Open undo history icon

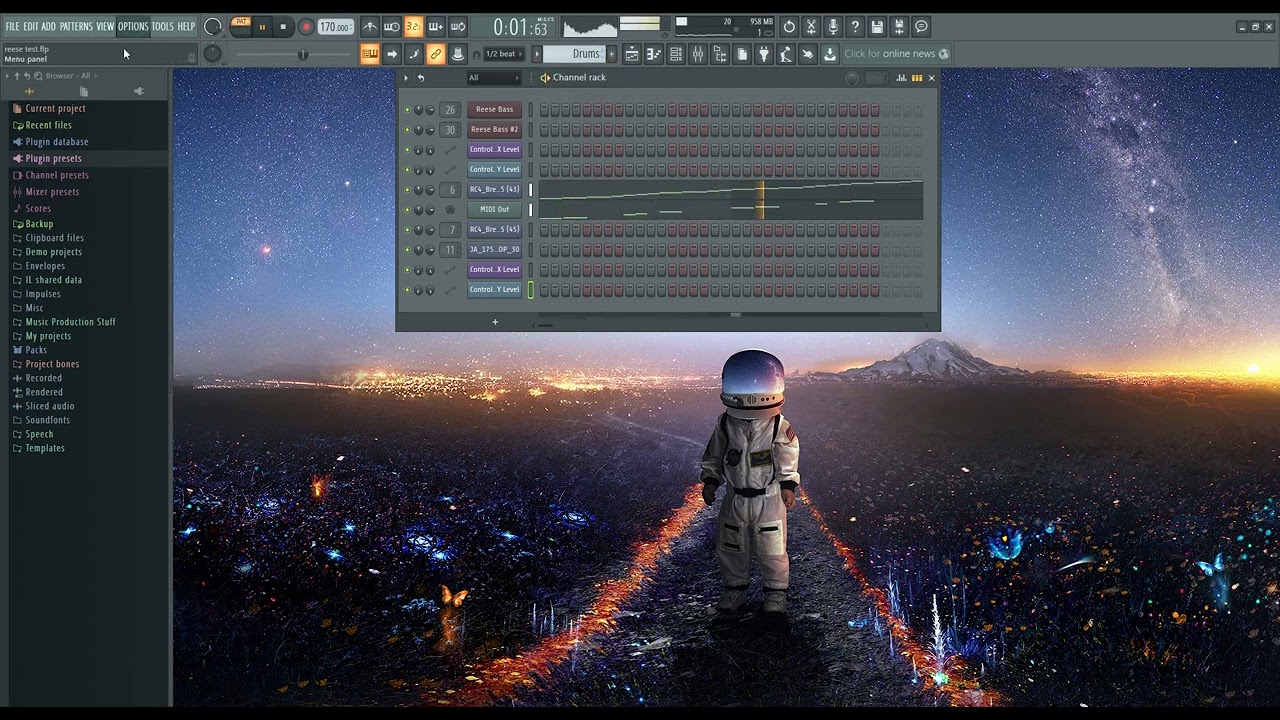[x=789, y=27]
